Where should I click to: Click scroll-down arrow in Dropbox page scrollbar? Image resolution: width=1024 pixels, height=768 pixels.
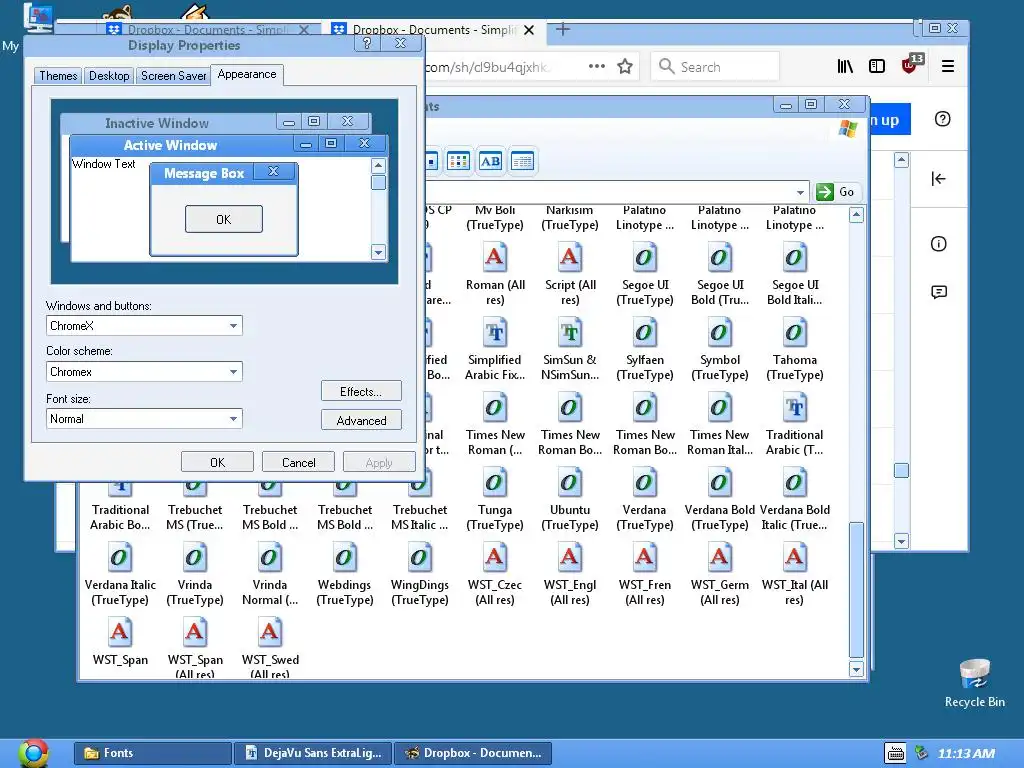(901, 541)
